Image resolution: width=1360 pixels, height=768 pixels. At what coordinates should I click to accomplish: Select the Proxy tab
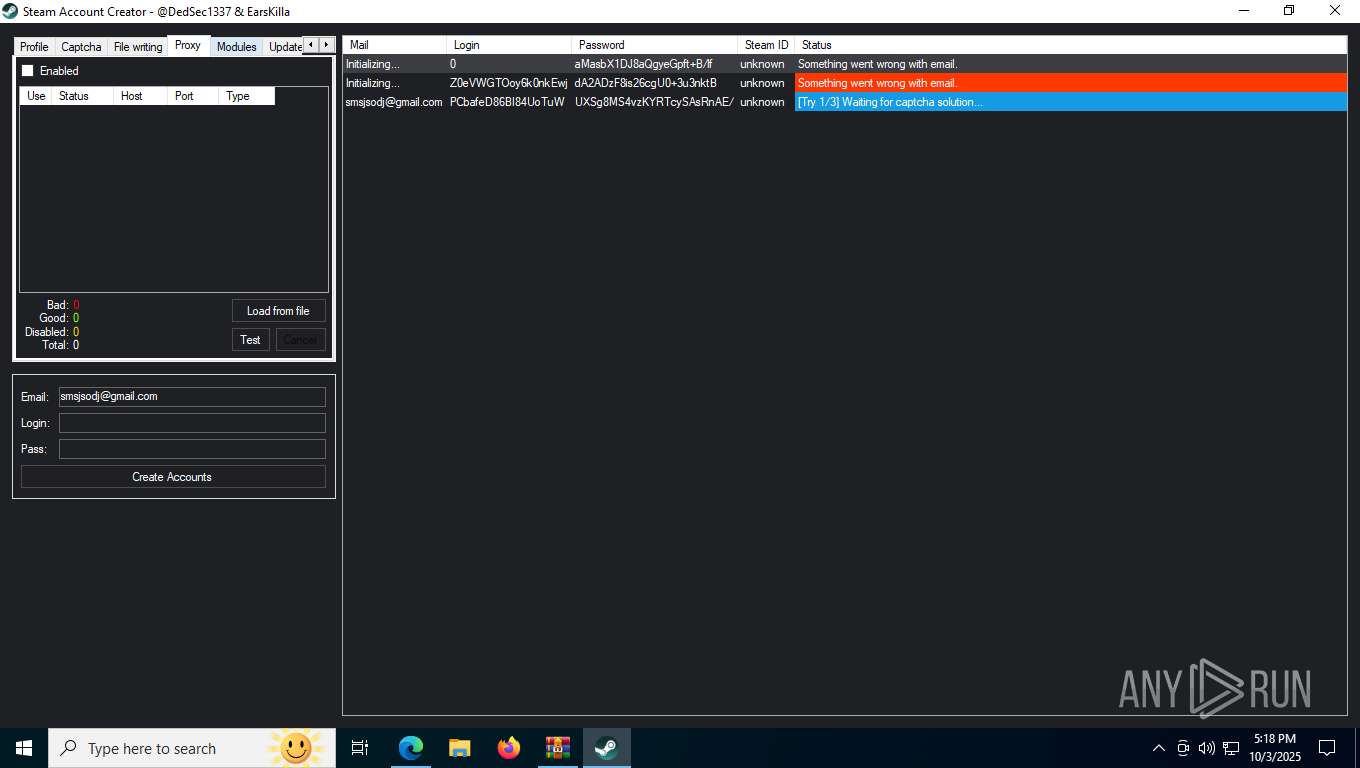pos(188,45)
